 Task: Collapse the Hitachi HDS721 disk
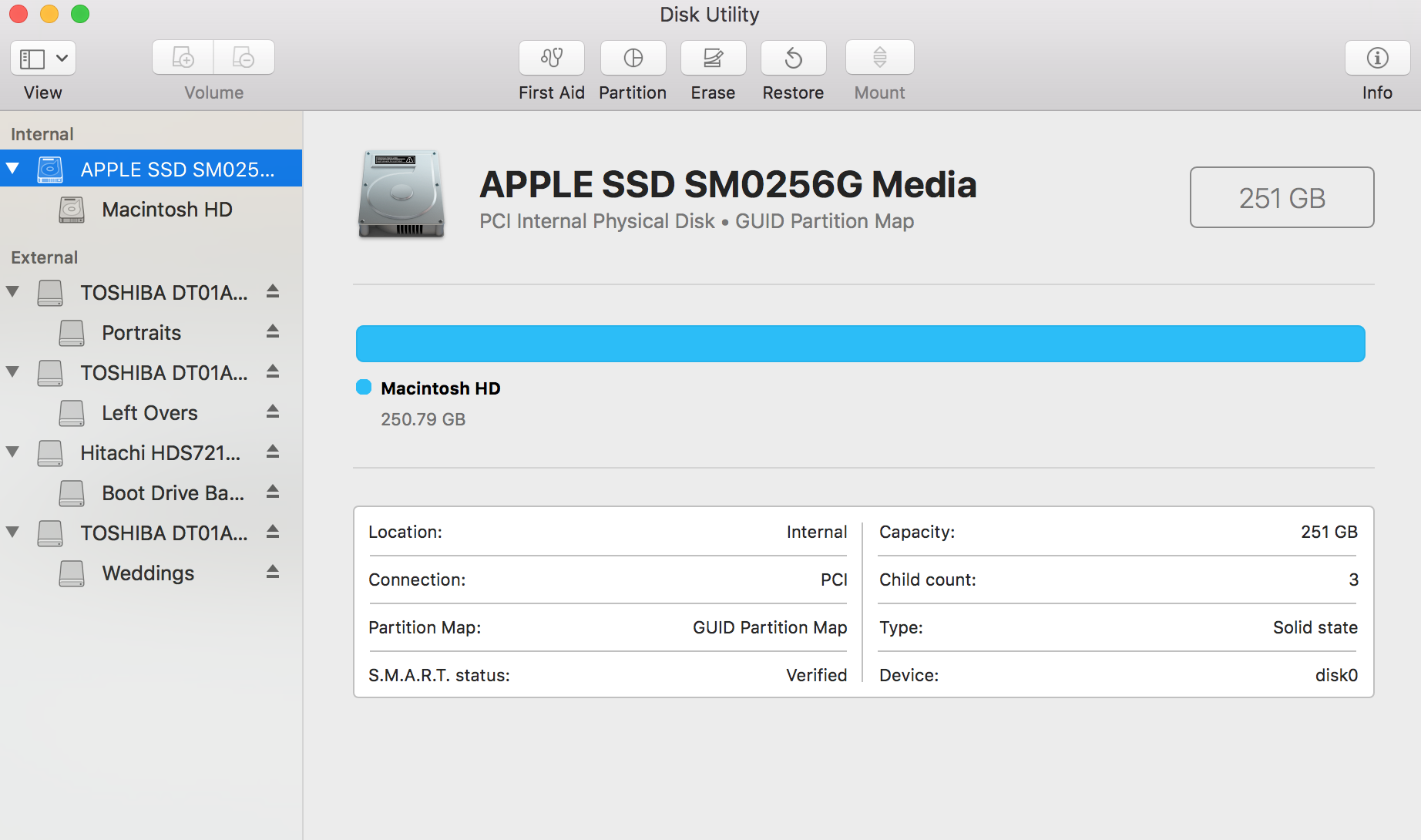point(12,452)
